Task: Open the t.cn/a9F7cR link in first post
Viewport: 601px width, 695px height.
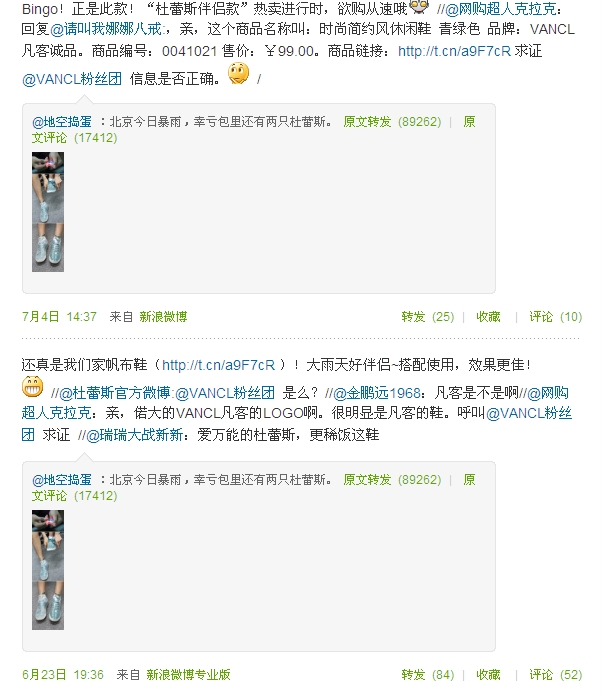Action: (x=454, y=51)
